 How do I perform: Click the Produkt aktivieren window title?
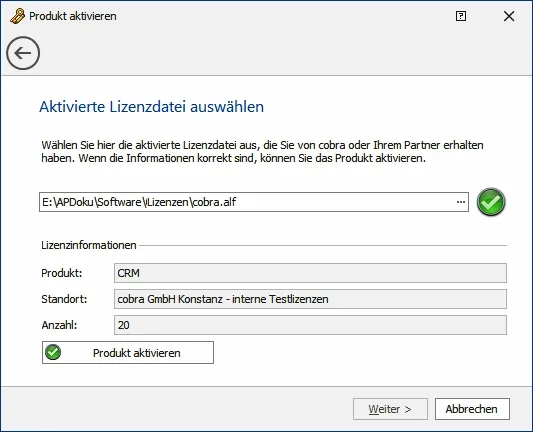pyautogui.click(x=73, y=16)
